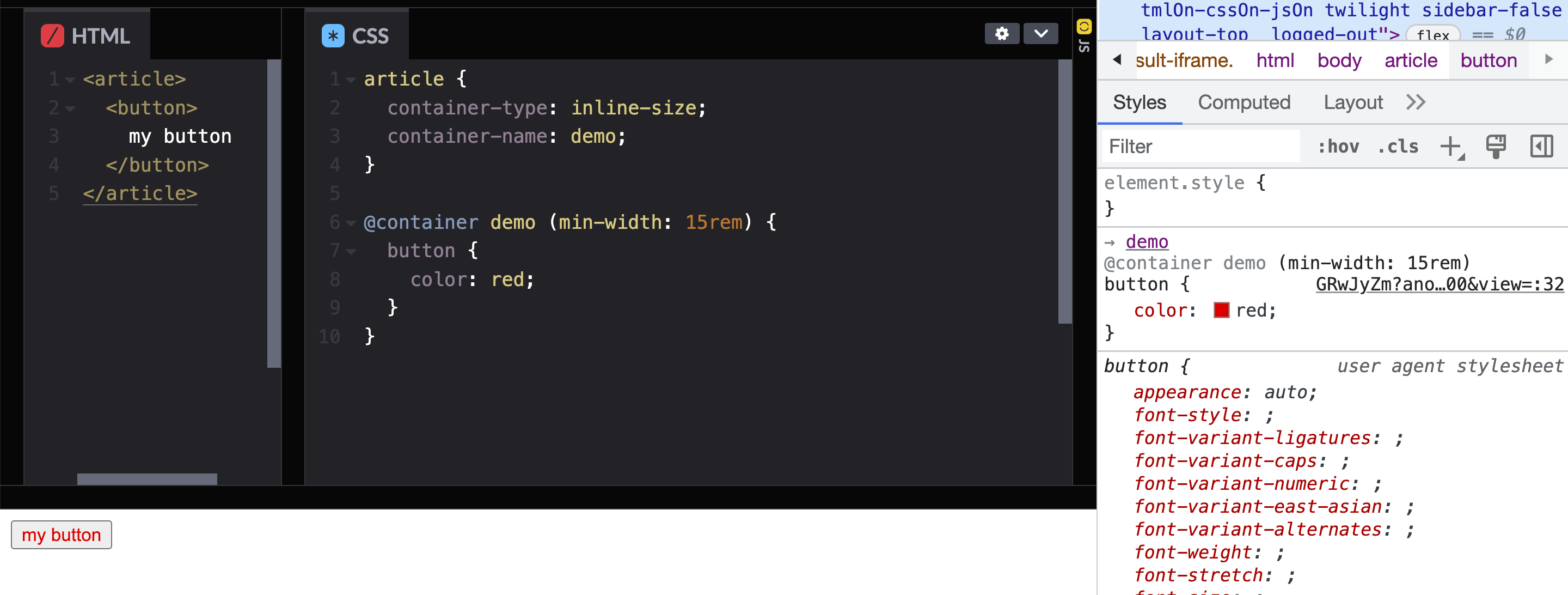Click the CSS panel asterisk icon
The height and width of the screenshot is (595, 1568).
coord(332,36)
